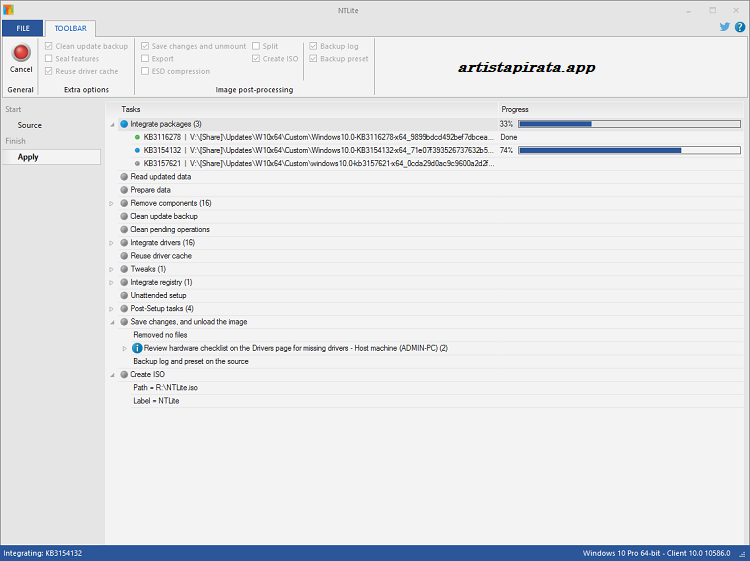Toggle the Clean update backup checkbox
Screen dimensions: 750x561
(x=48, y=46)
